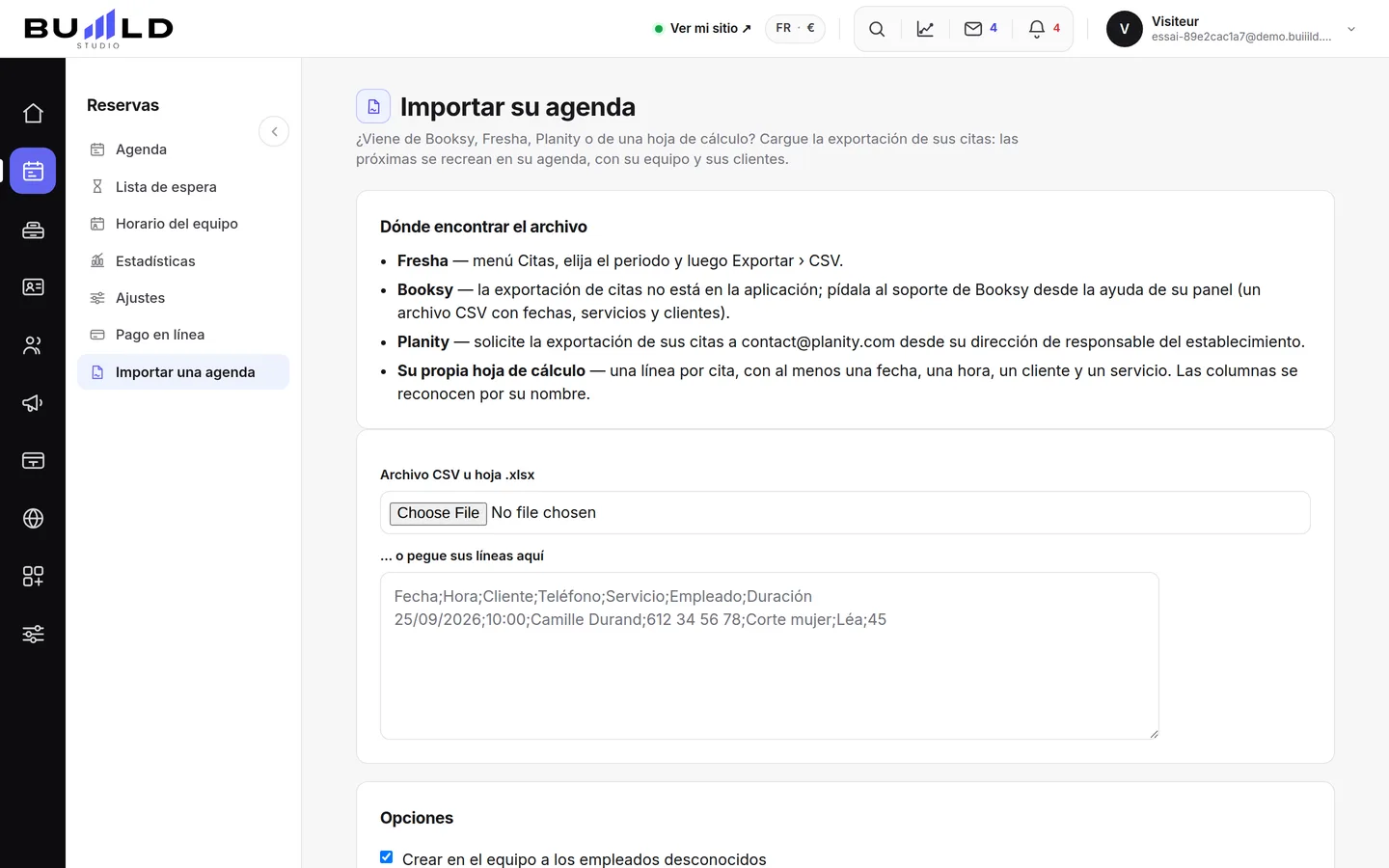
Task: Open the printer-like rail icon below calendar
Action: (x=33, y=230)
